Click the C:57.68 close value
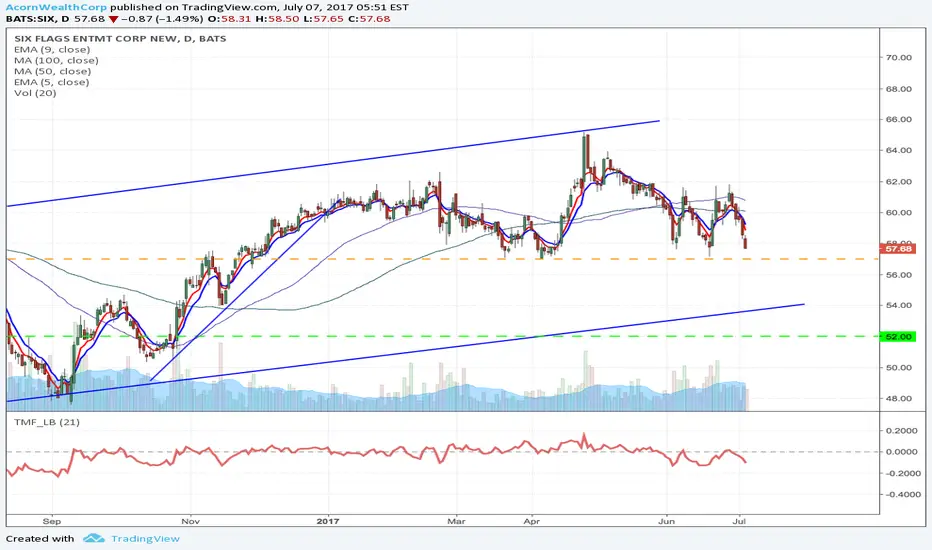Image resolution: width=932 pixels, height=550 pixels. click(369, 19)
